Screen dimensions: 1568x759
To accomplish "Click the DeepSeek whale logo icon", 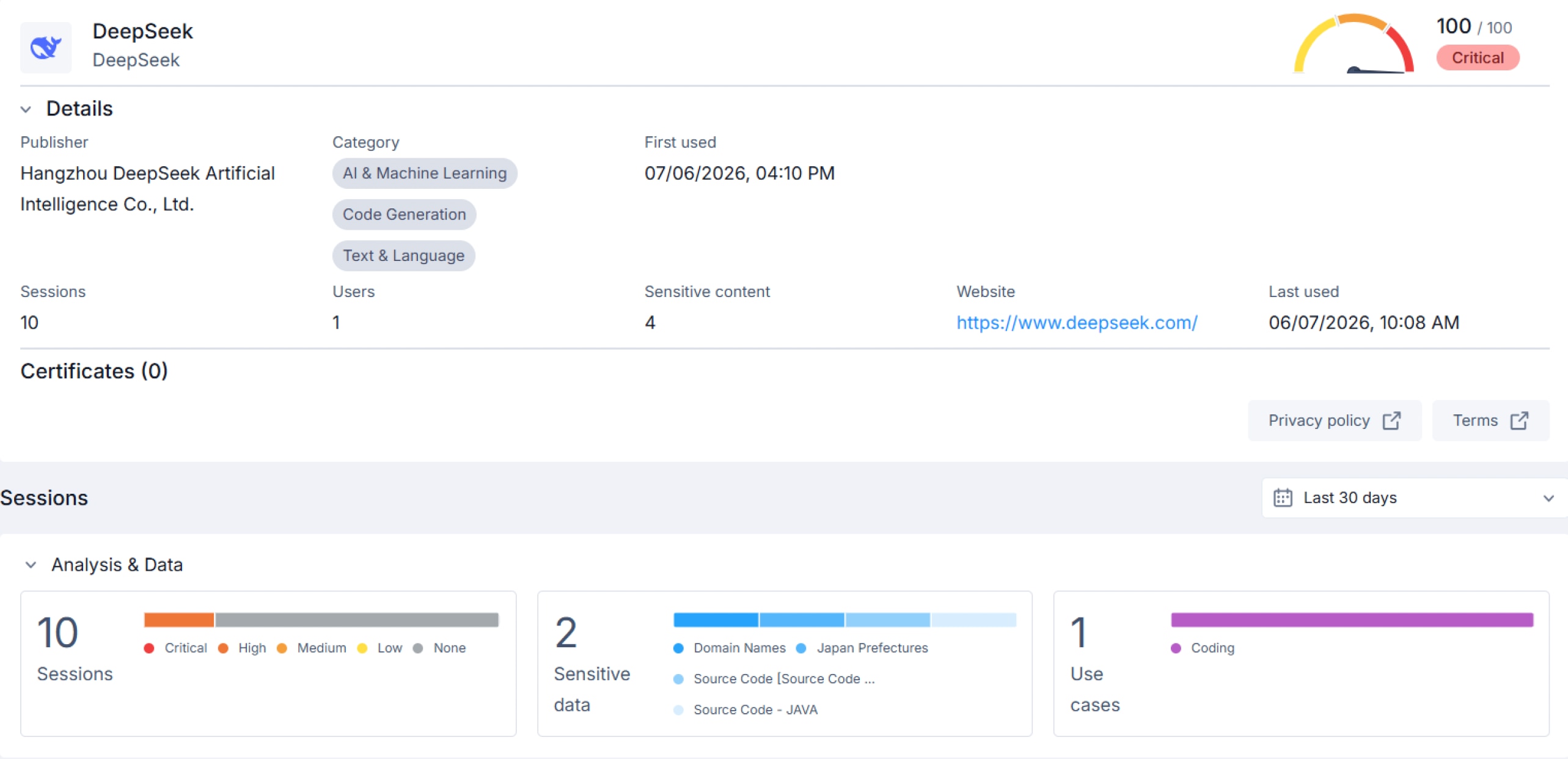I will click(46, 47).
